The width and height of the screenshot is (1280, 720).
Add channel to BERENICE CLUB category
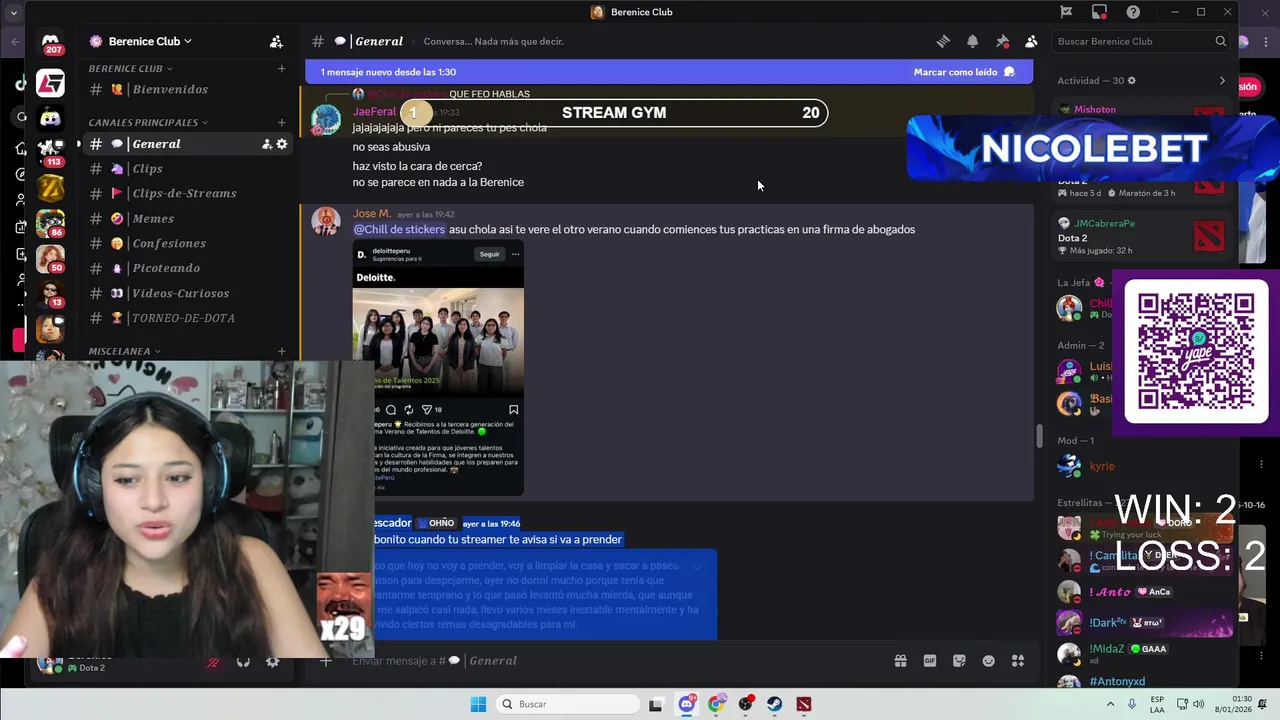tap(282, 69)
